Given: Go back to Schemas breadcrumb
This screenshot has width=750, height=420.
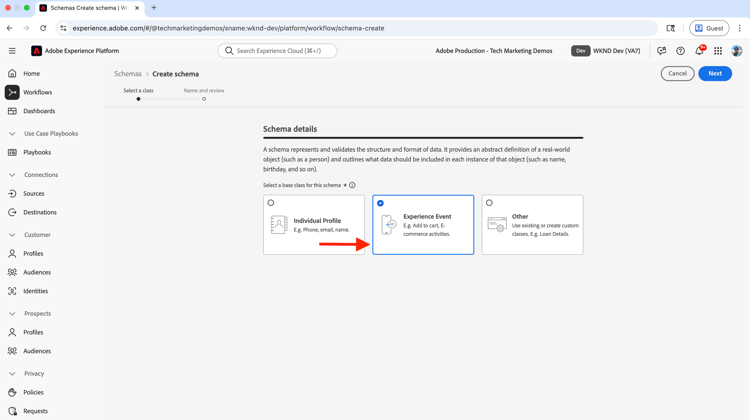Looking at the screenshot, I should 128,74.
